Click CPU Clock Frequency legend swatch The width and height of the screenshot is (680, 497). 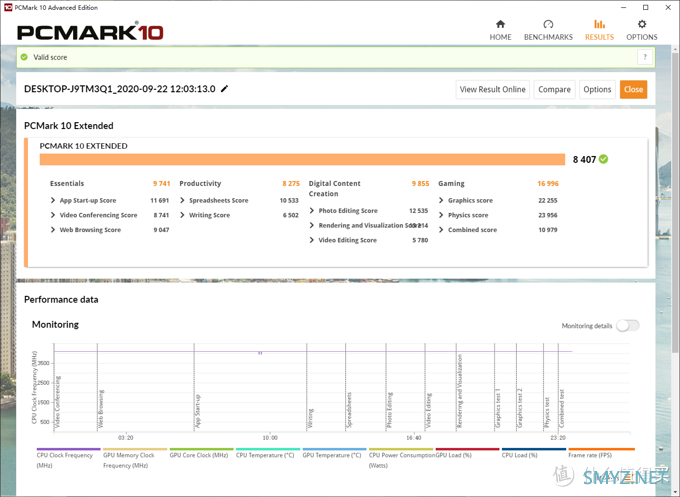[x=69, y=449]
